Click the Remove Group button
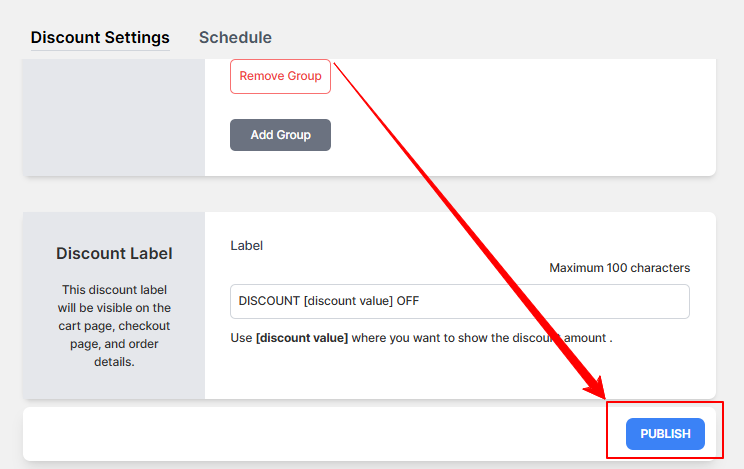744x469 pixels. [x=280, y=76]
